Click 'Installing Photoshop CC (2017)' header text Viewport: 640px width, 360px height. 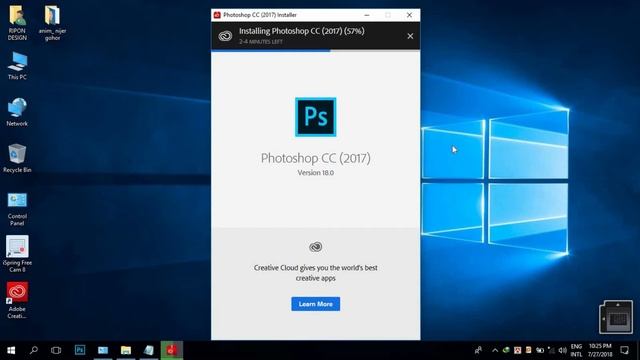click(302, 31)
